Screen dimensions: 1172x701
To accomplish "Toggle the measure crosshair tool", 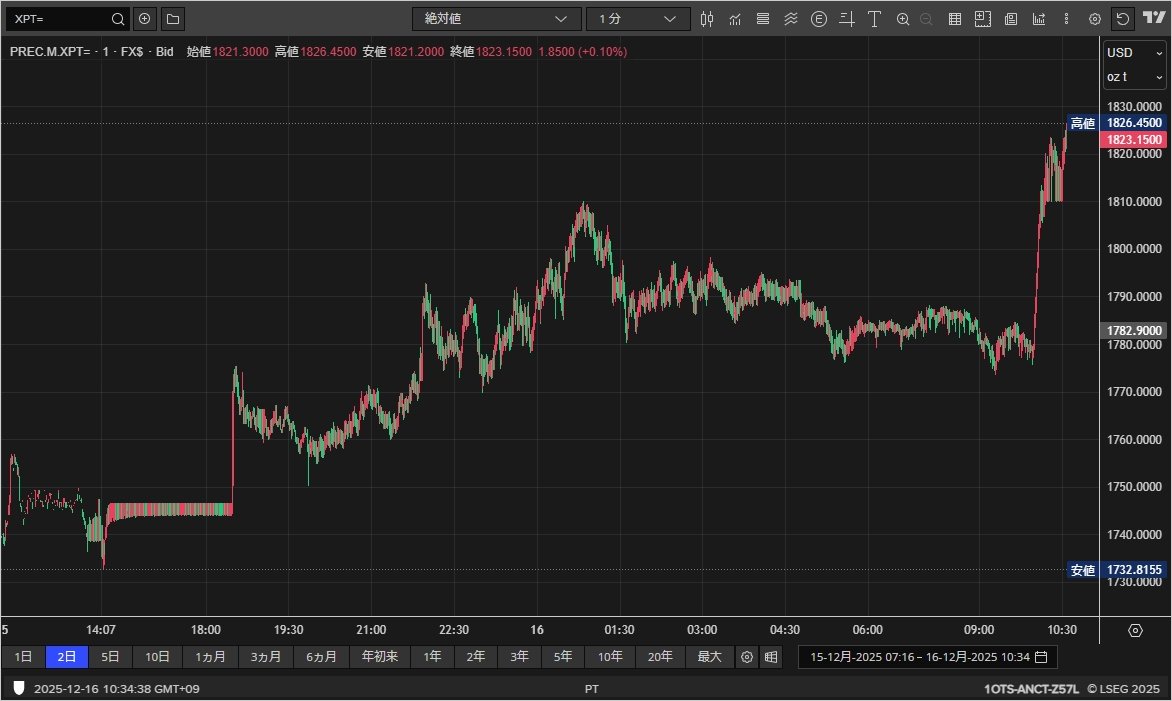I will point(847,18).
